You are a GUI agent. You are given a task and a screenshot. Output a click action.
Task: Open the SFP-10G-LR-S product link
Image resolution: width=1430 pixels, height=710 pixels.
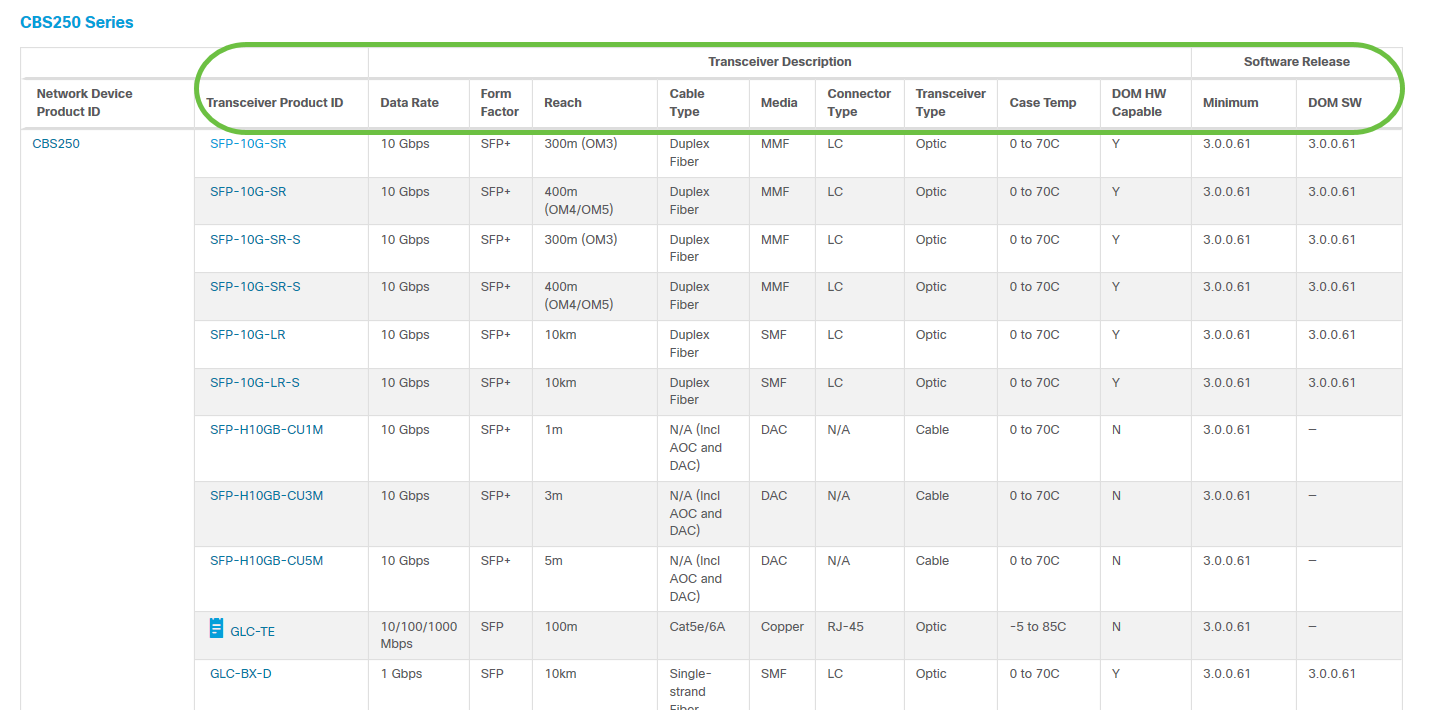(x=255, y=383)
